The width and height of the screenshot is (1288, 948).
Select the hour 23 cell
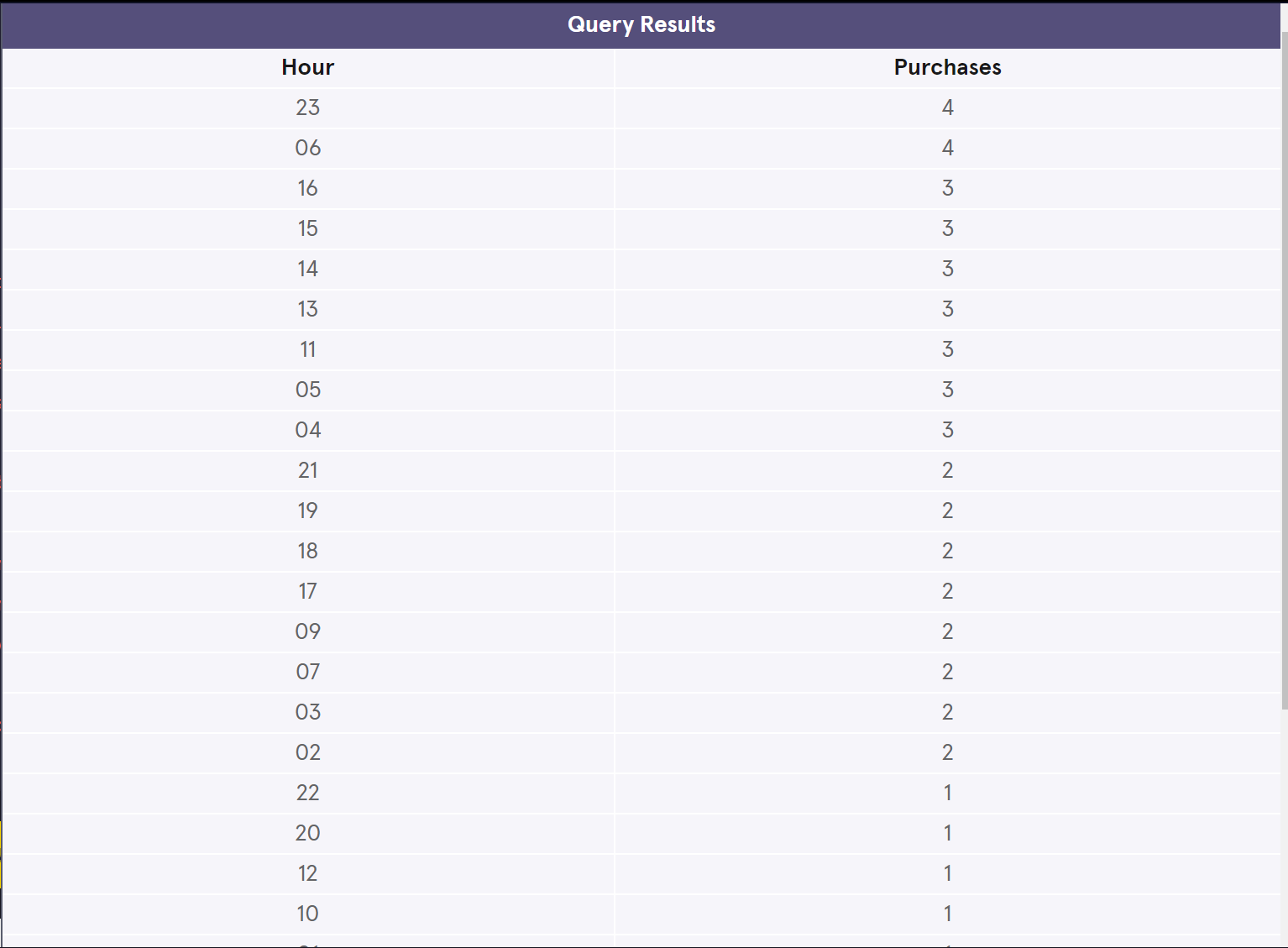coord(307,108)
